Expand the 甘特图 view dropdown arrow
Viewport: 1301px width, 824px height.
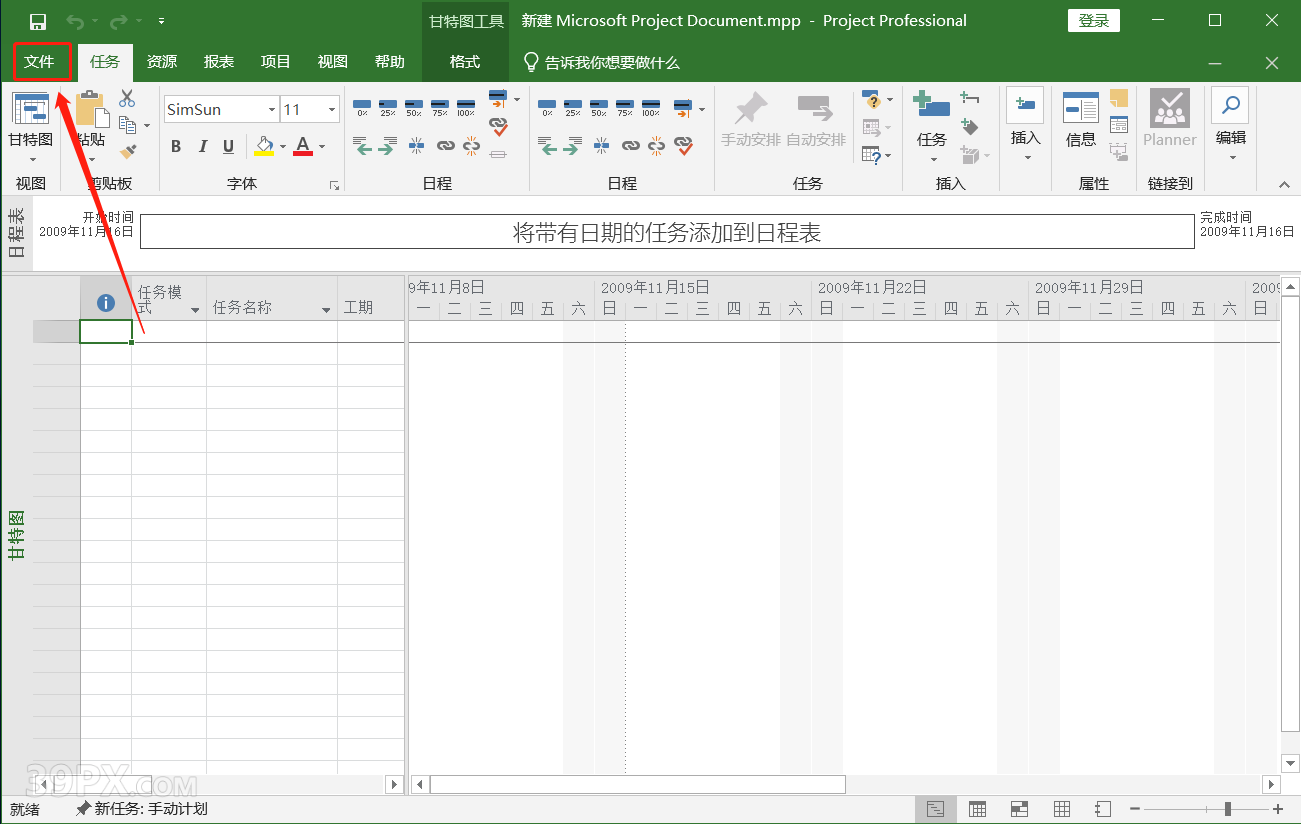pyautogui.click(x=32, y=159)
